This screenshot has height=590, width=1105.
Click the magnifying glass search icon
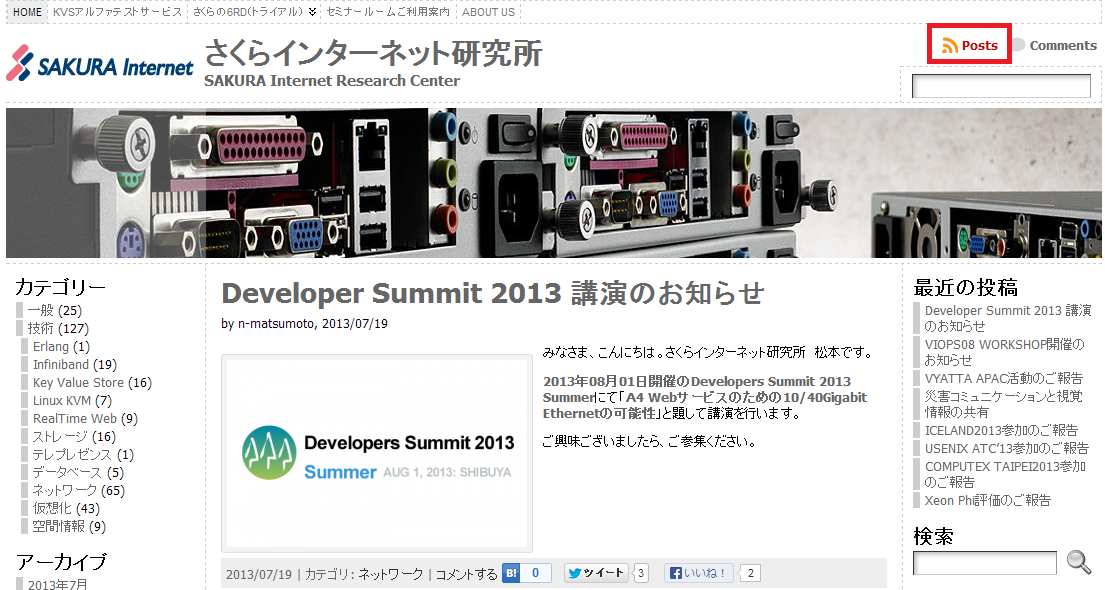pos(1079,562)
